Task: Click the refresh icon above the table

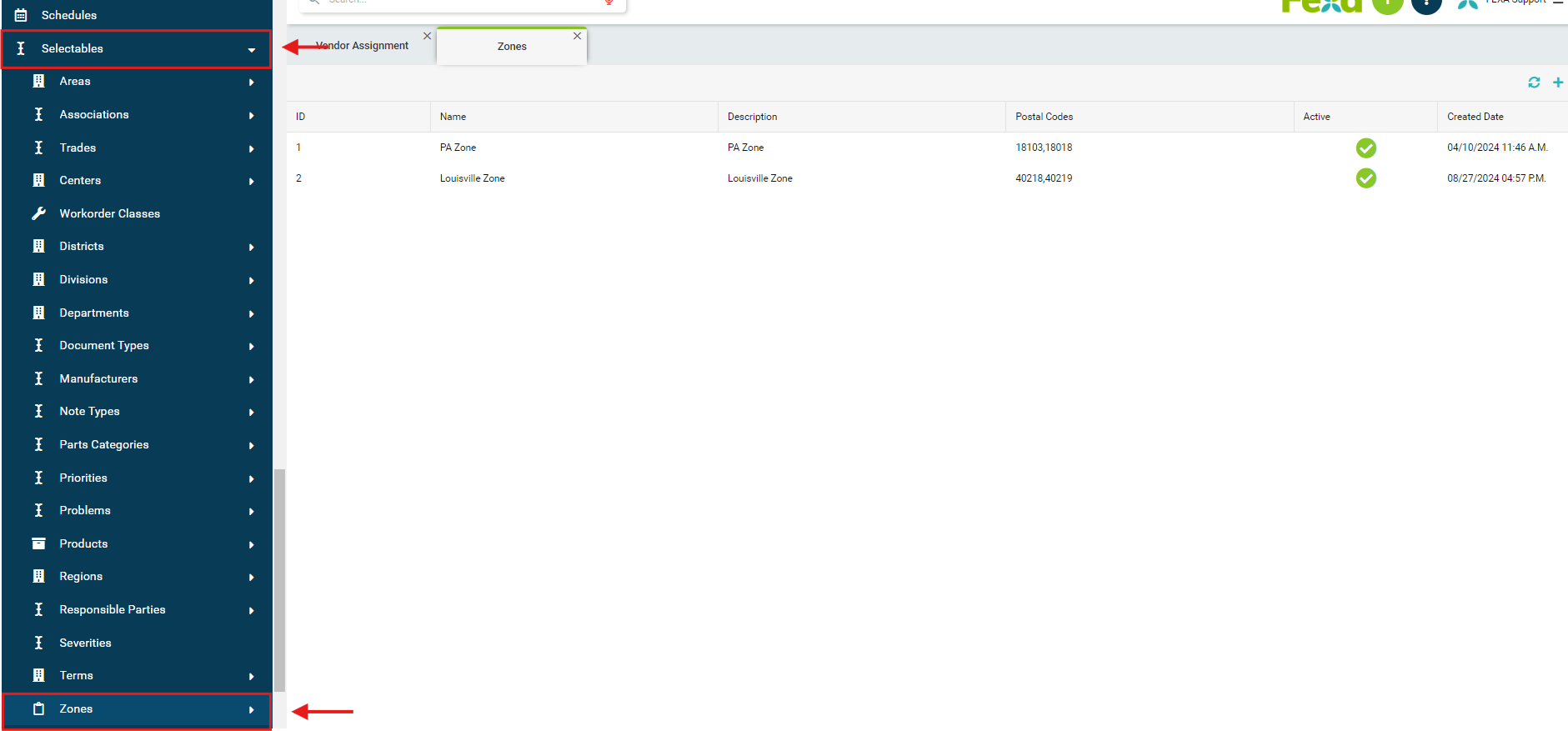Action: [1533, 83]
